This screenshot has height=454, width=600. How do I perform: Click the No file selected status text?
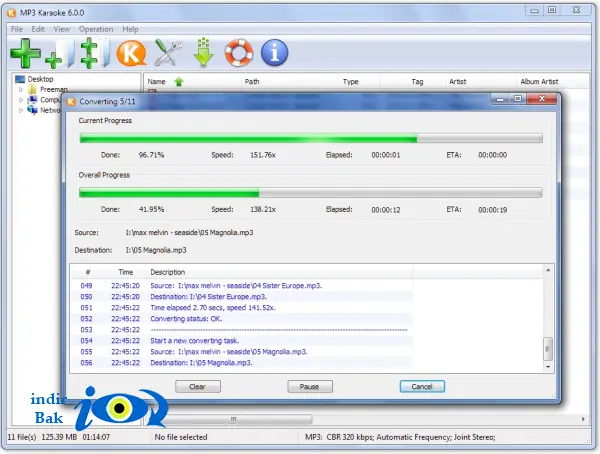click(x=181, y=437)
